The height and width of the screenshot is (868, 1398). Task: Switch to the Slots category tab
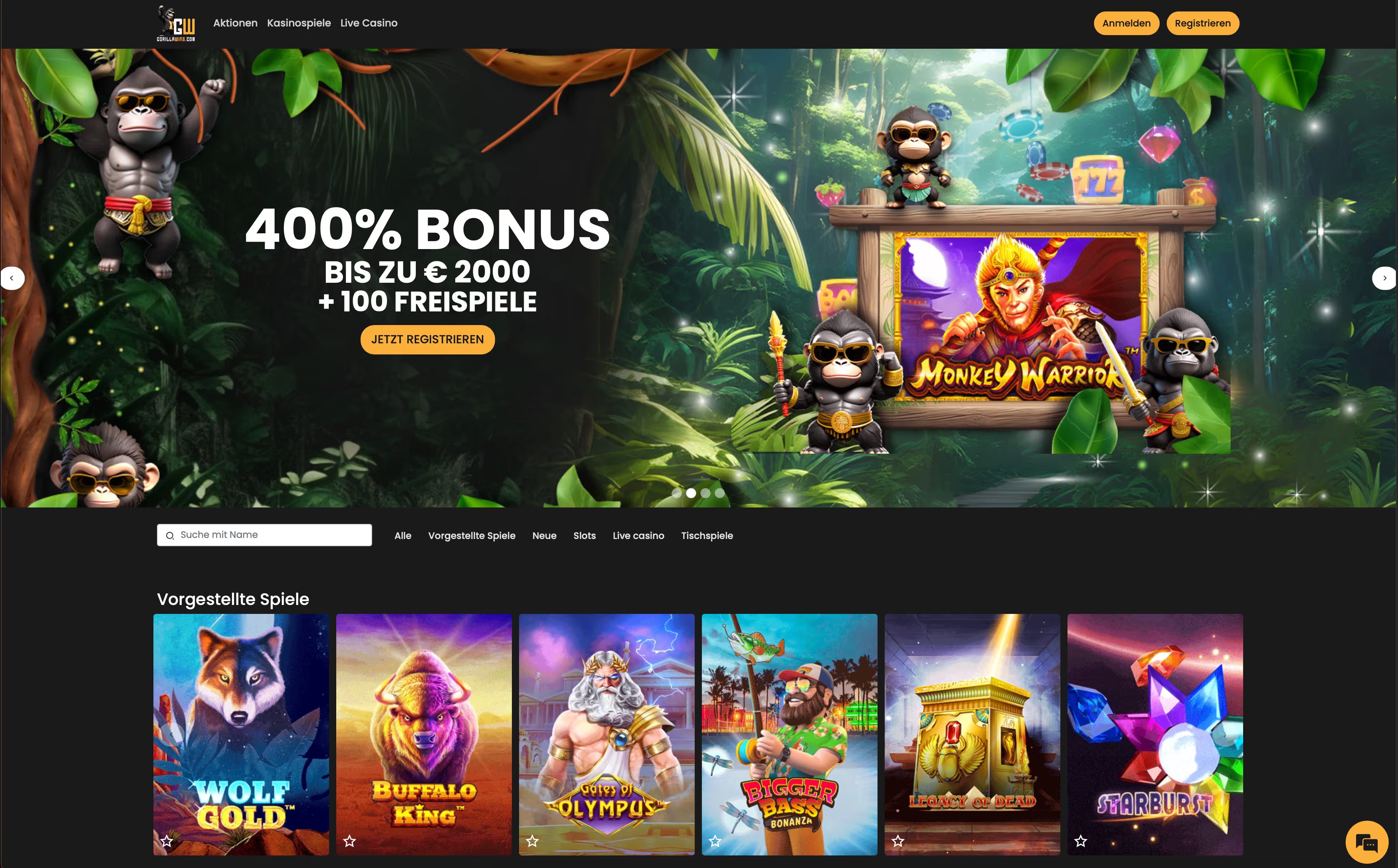[584, 536]
